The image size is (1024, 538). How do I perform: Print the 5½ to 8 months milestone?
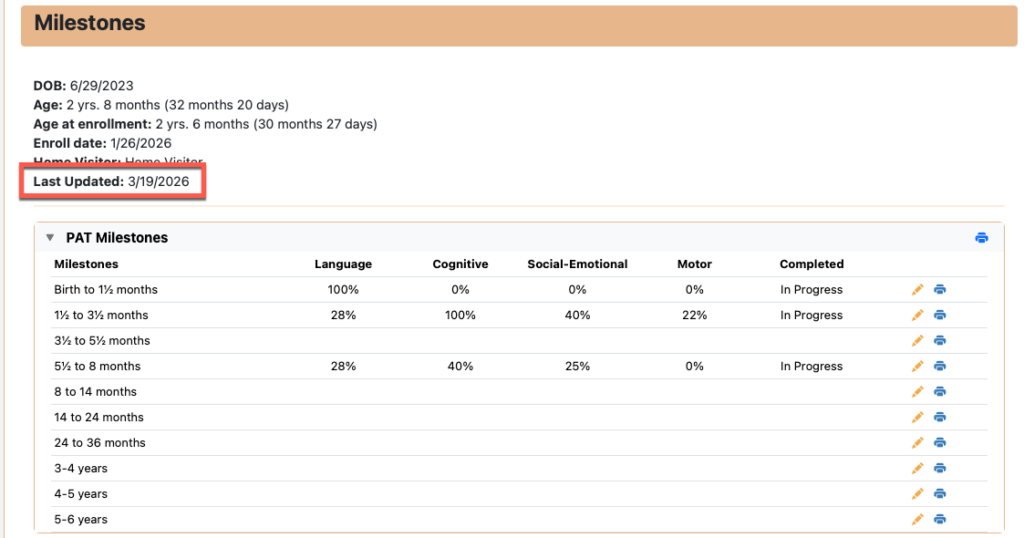coord(940,366)
